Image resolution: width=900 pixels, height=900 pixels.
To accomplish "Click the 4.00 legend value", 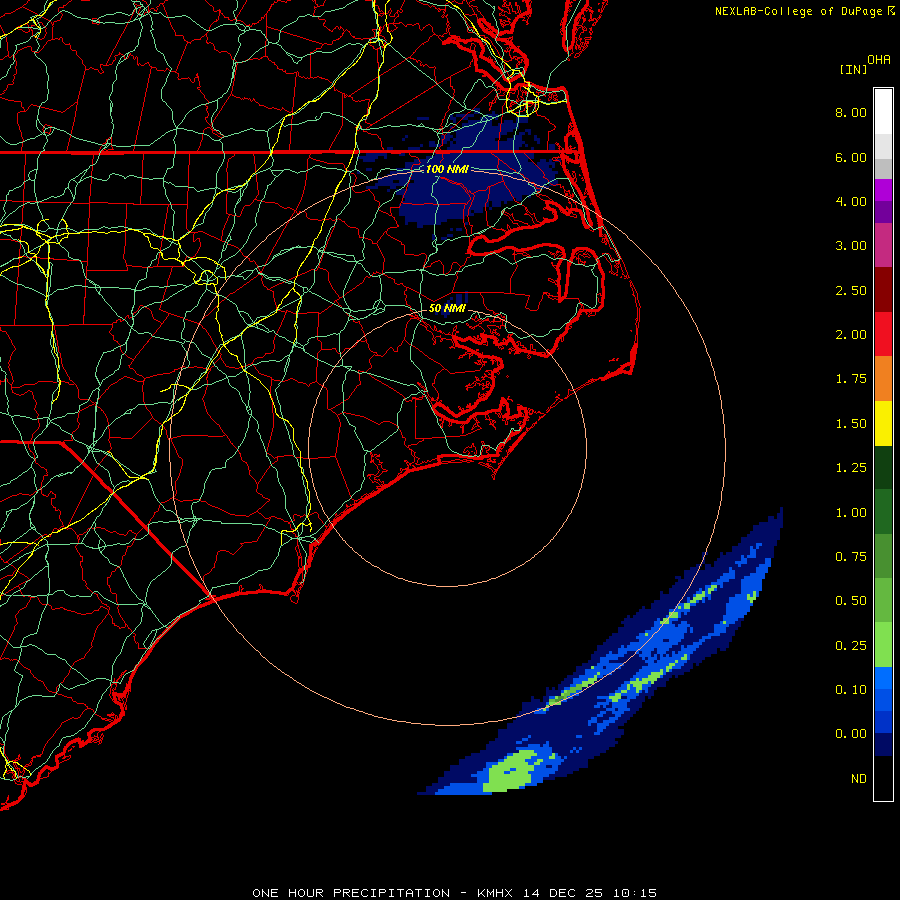I will coord(851,201).
